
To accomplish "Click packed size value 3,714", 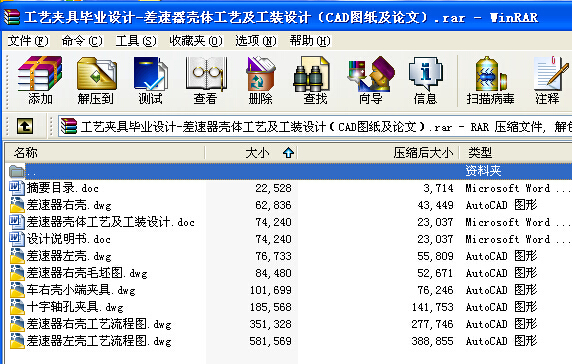I will pyautogui.click(x=438, y=188).
